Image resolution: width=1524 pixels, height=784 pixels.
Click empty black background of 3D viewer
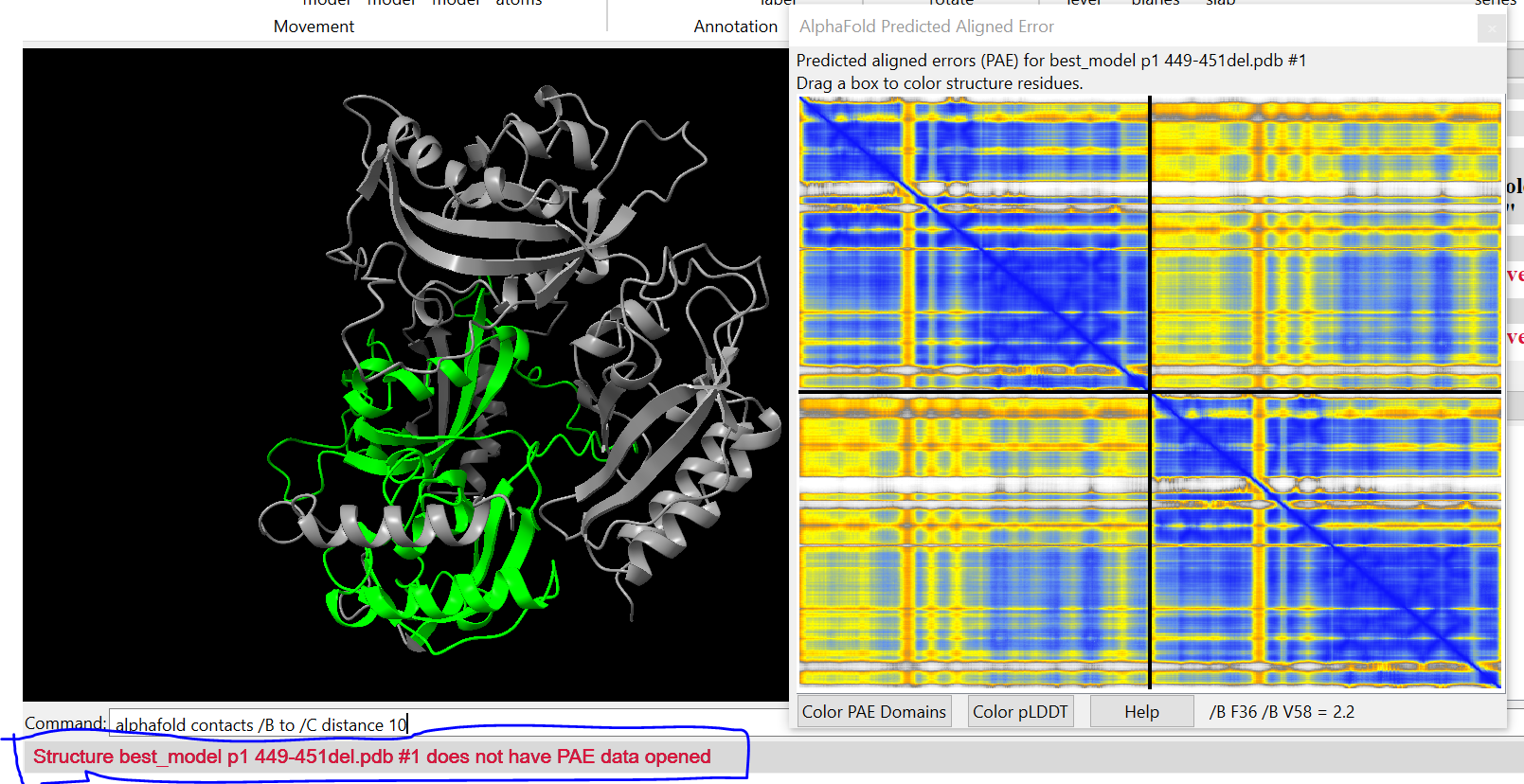pyautogui.click(x=142, y=284)
